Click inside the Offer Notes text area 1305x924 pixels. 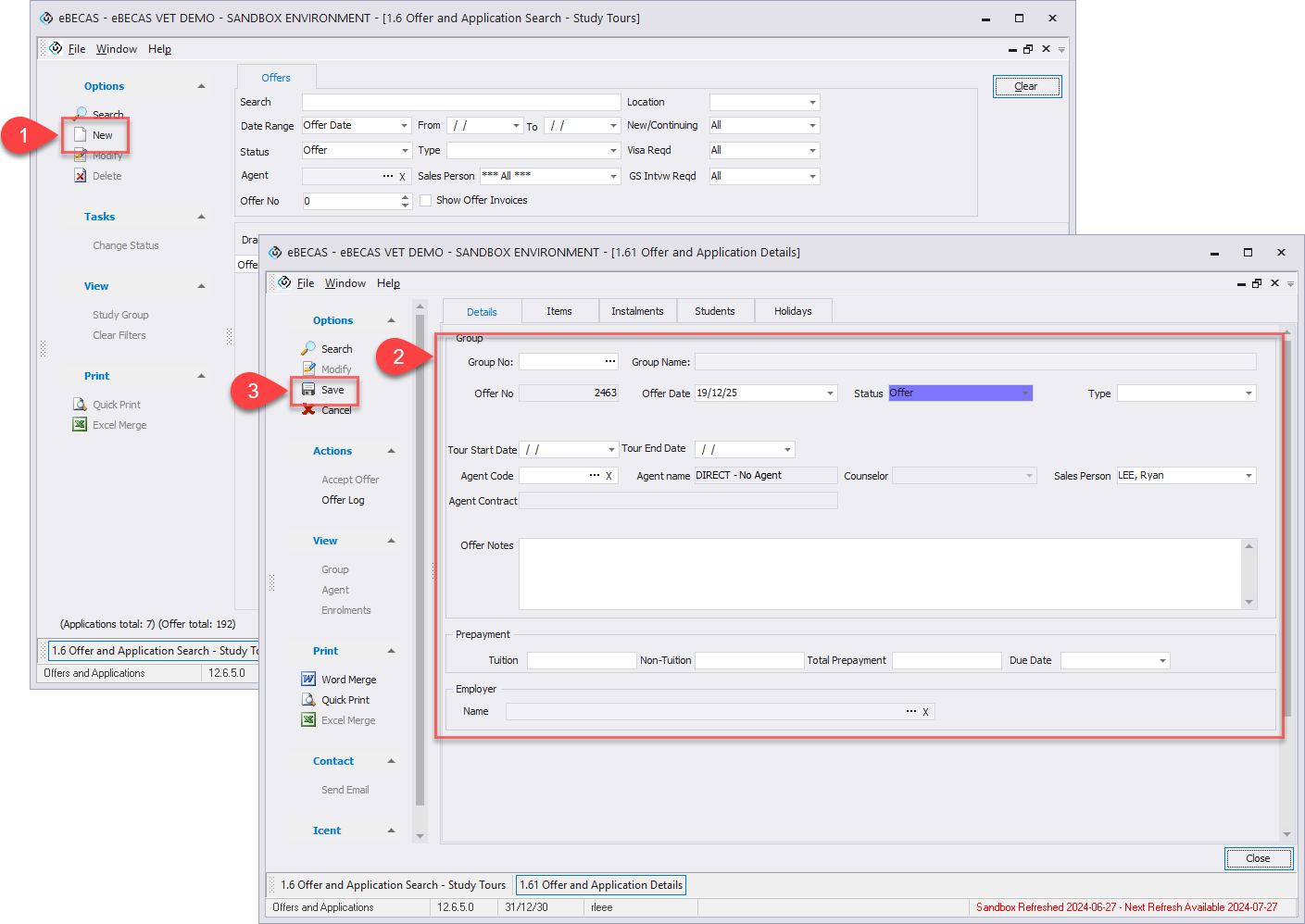click(880, 573)
